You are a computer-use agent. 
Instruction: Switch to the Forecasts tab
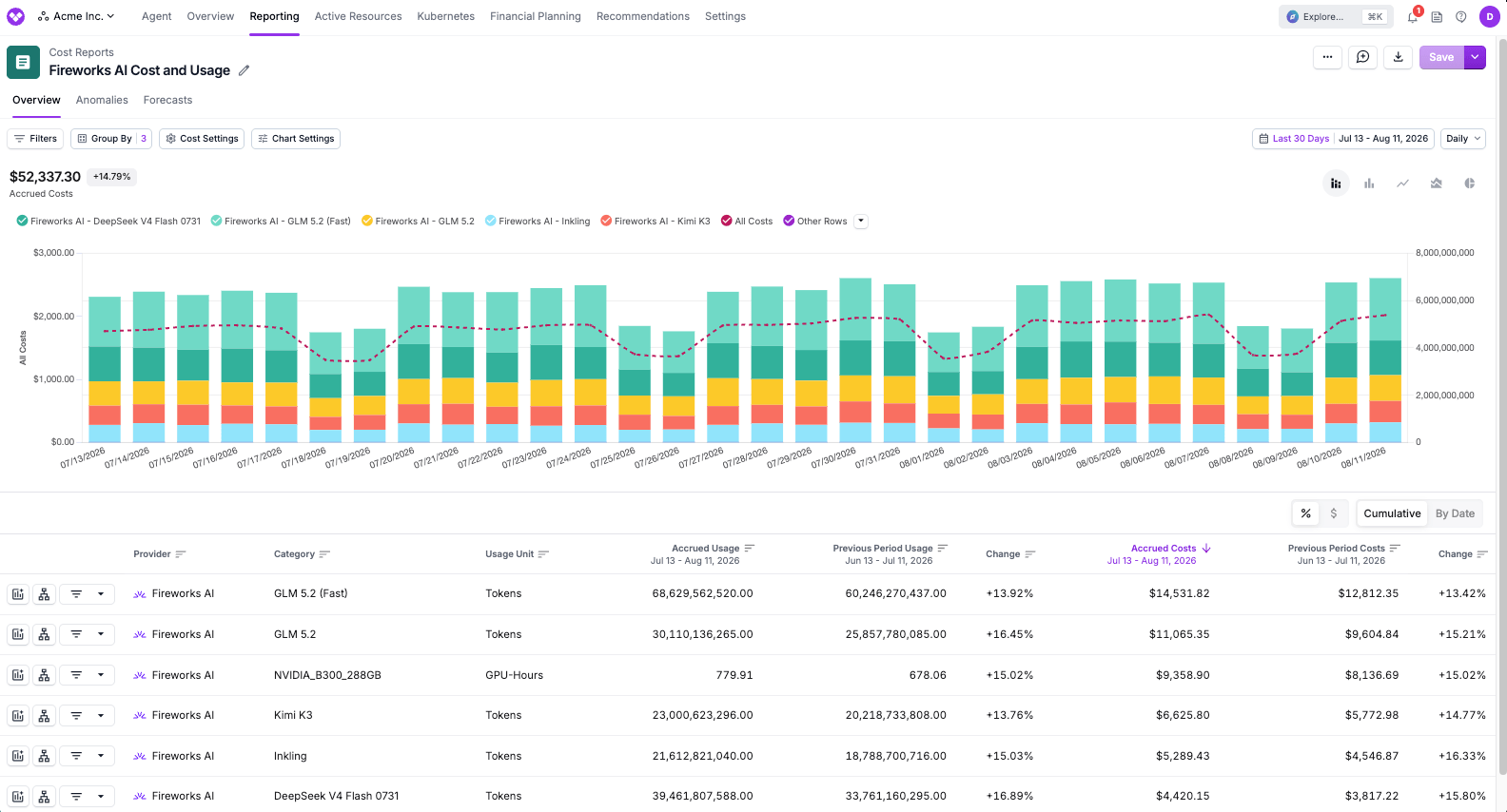coord(167,100)
